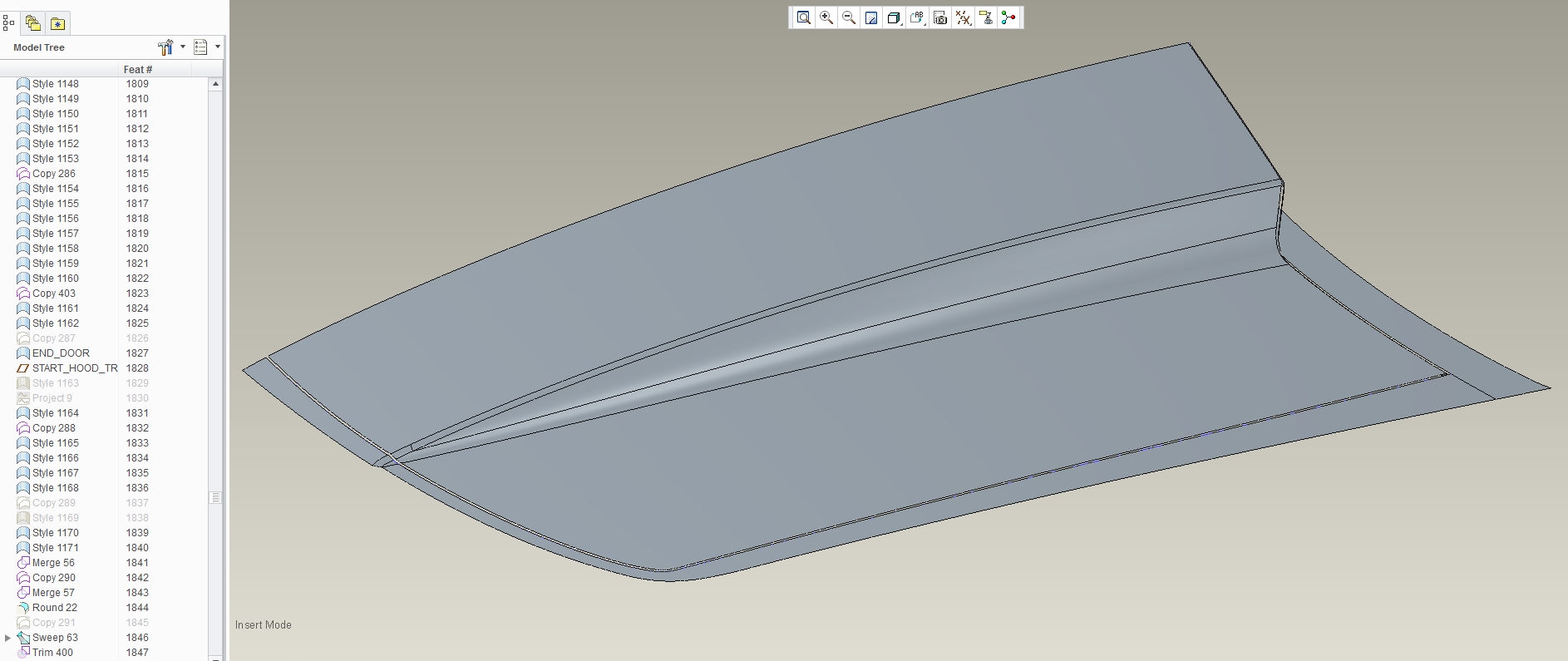The height and width of the screenshot is (661, 1568).
Task: Select Style 1158 in the tree
Action: (56, 249)
